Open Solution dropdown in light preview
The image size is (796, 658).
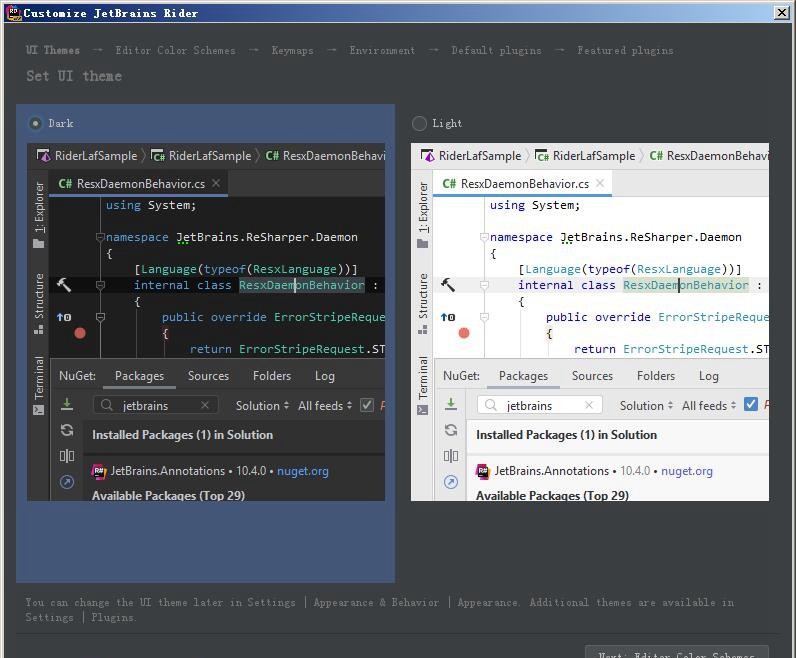[646, 406]
